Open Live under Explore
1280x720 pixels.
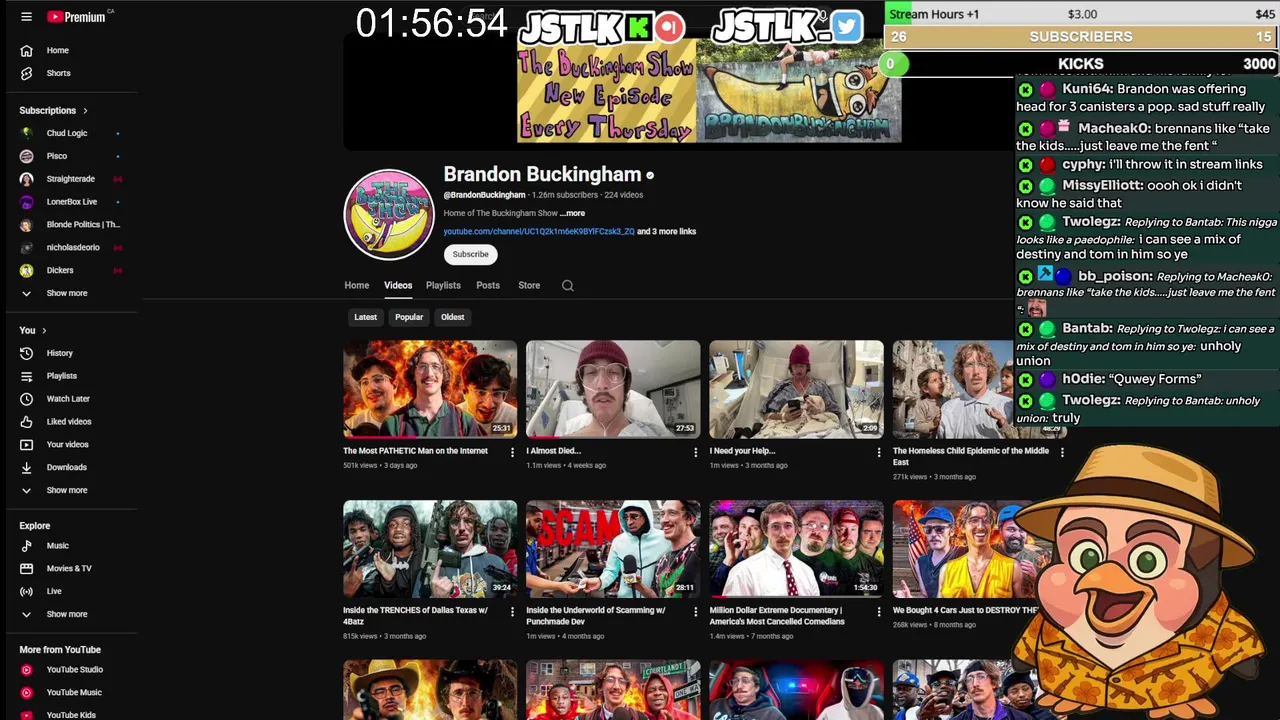click(x=54, y=591)
